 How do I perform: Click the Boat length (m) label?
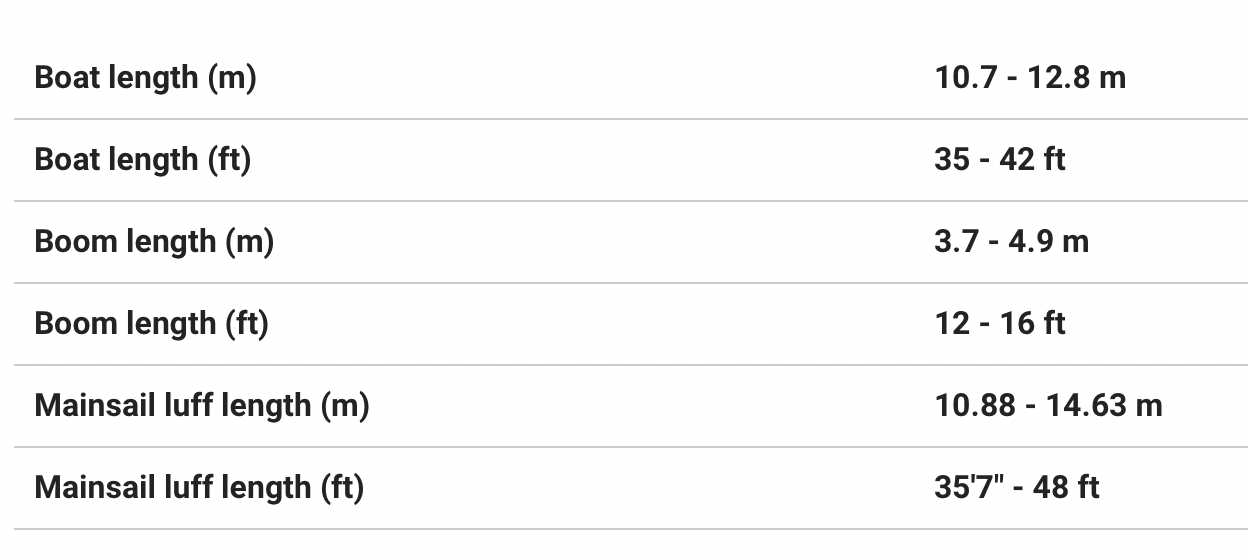pos(145,78)
